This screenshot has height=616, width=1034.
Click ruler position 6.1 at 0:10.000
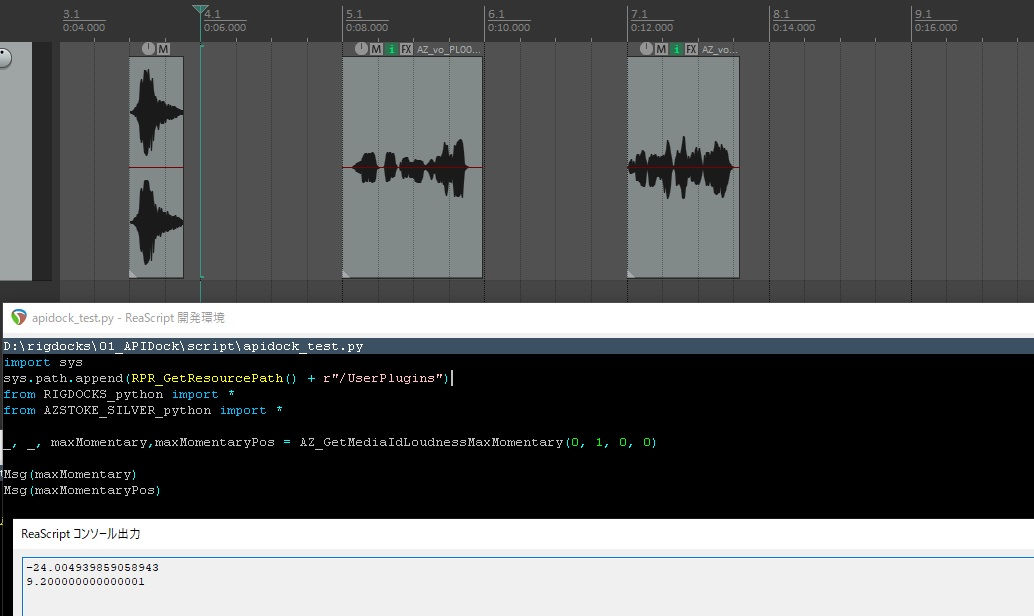click(x=508, y=20)
